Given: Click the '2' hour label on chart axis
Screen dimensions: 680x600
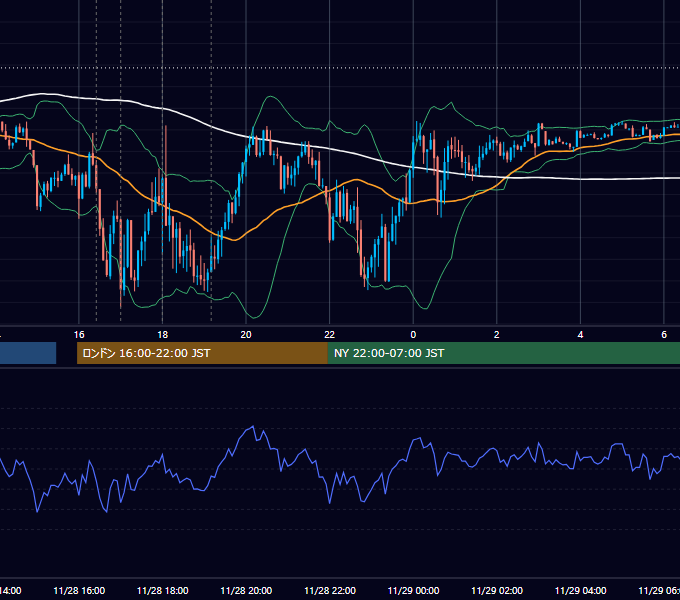Looking at the screenshot, I should 497,335.
